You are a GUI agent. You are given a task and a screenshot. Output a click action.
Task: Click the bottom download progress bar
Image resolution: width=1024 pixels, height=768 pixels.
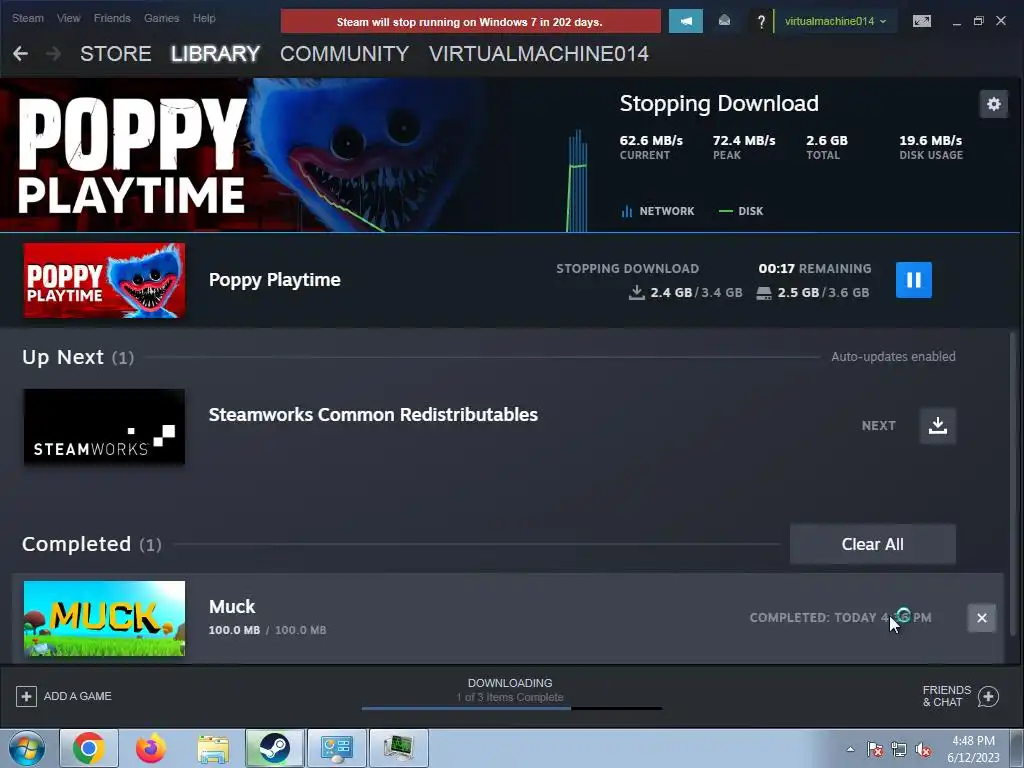(x=512, y=708)
